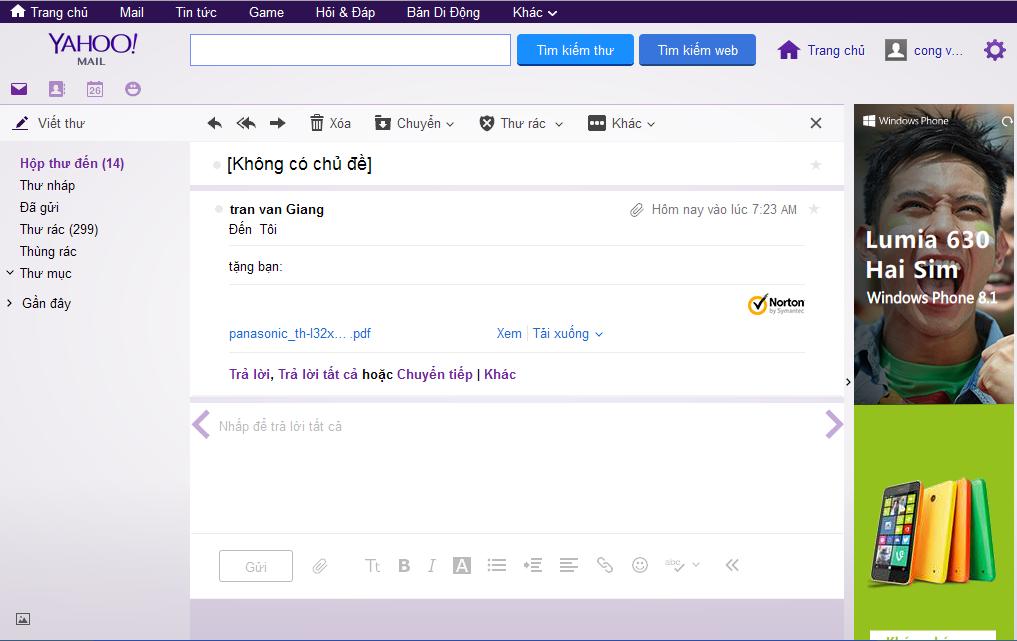Attach a file with paperclip in composer
Image resolution: width=1017 pixels, height=641 pixels.
320,566
